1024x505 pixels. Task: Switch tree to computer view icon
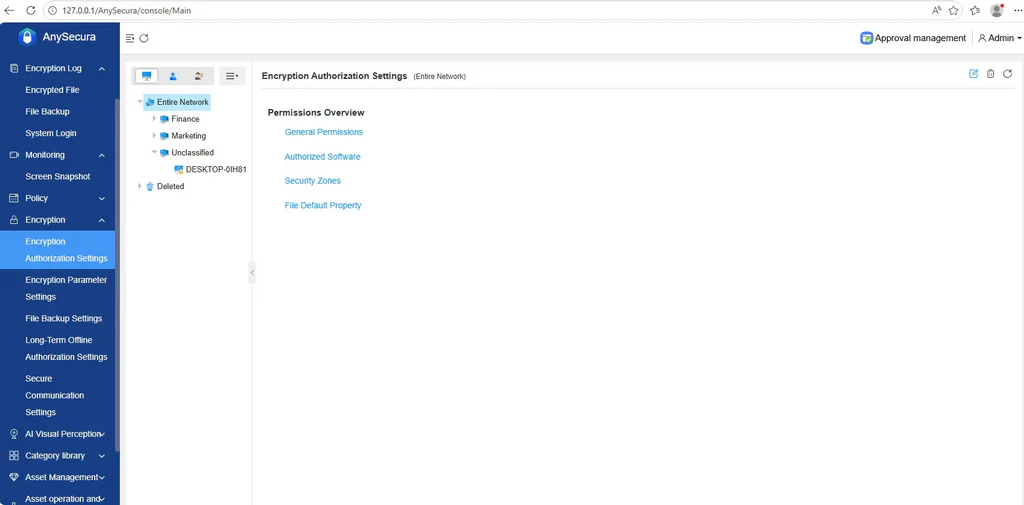click(x=146, y=76)
